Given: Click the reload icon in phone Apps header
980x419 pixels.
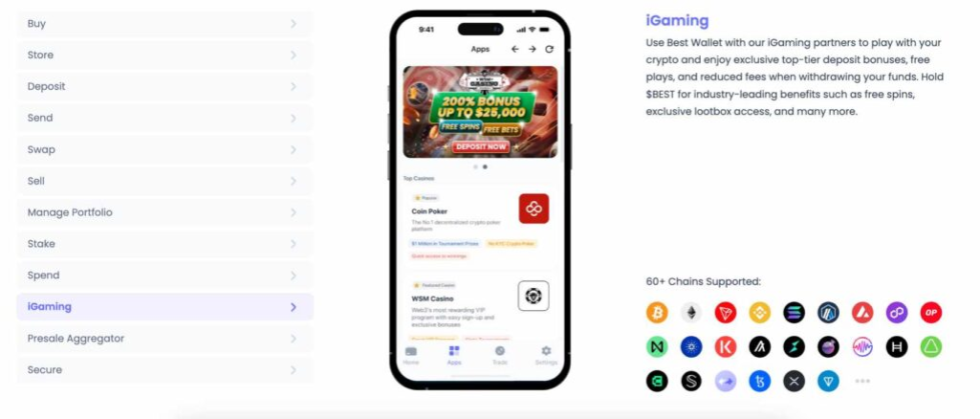Looking at the screenshot, I should [549, 49].
